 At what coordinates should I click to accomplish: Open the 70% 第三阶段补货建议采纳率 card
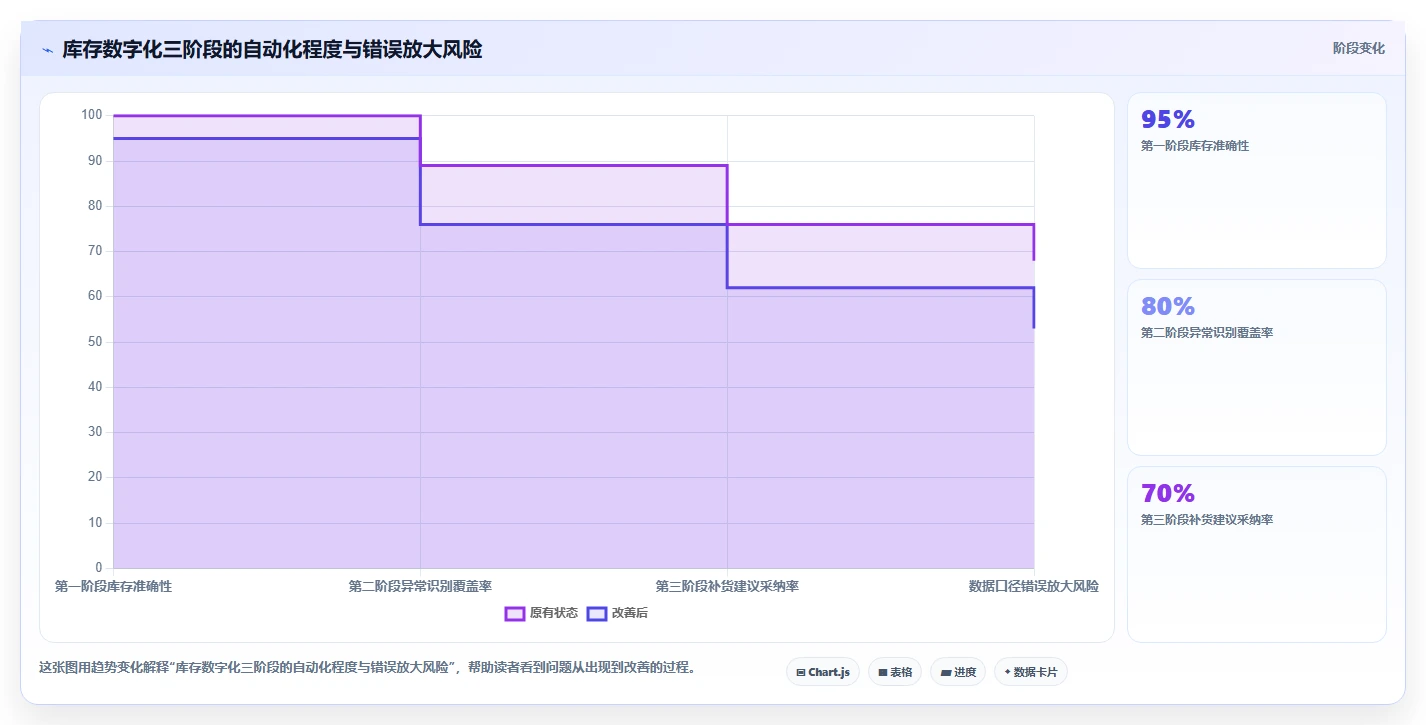coord(1257,554)
